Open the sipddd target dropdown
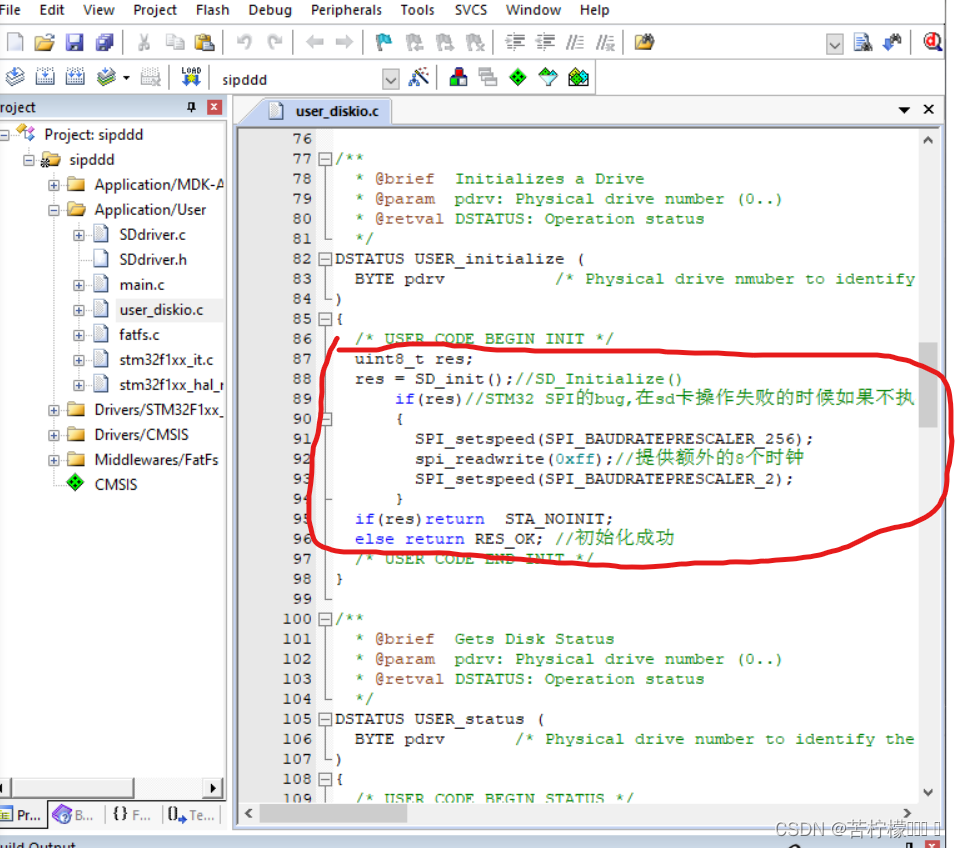This screenshot has height=848, width=955. point(390,79)
